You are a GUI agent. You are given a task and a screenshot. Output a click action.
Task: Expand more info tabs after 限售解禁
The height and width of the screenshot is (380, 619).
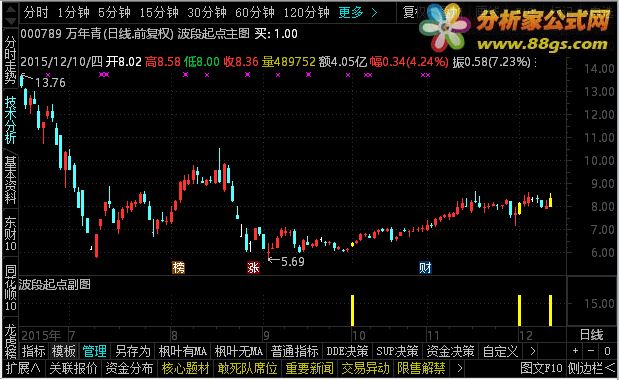click(460, 368)
